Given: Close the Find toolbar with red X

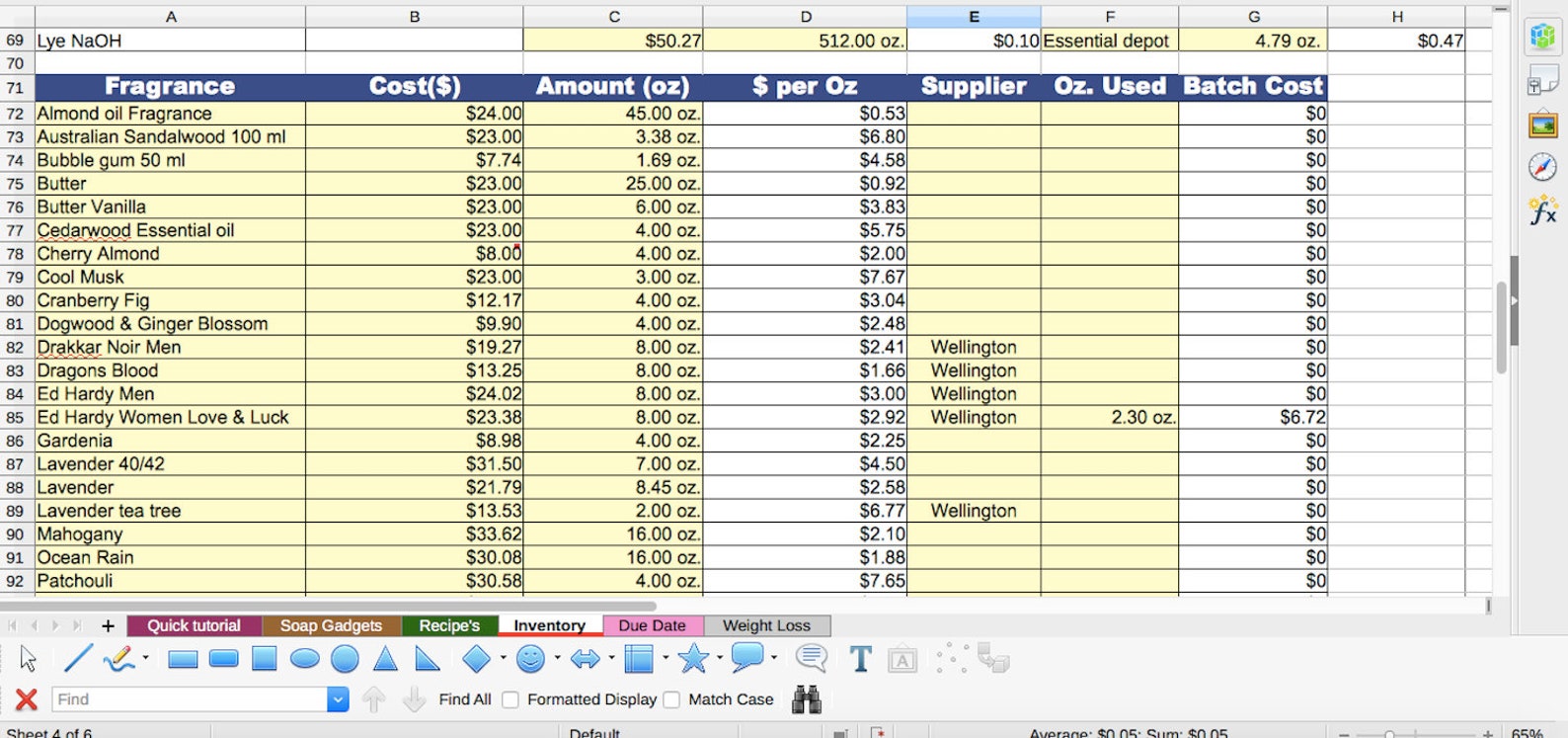Looking at the screenshot, I should [27, 699].
